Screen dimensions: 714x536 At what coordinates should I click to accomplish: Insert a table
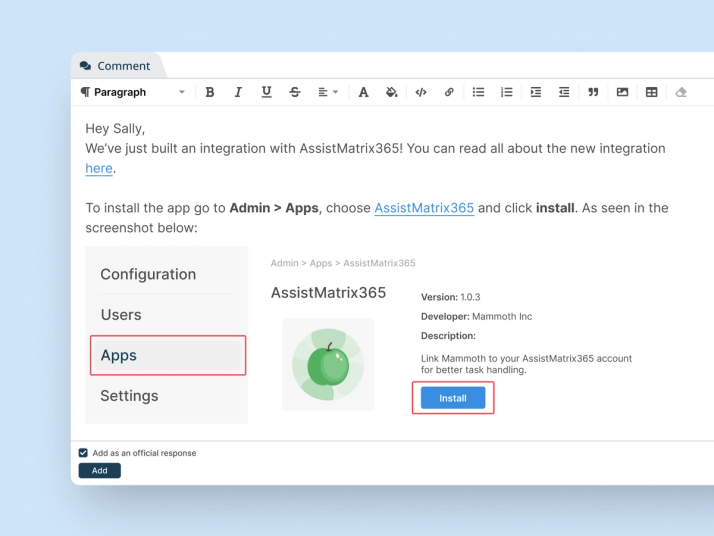click(651, 92)
